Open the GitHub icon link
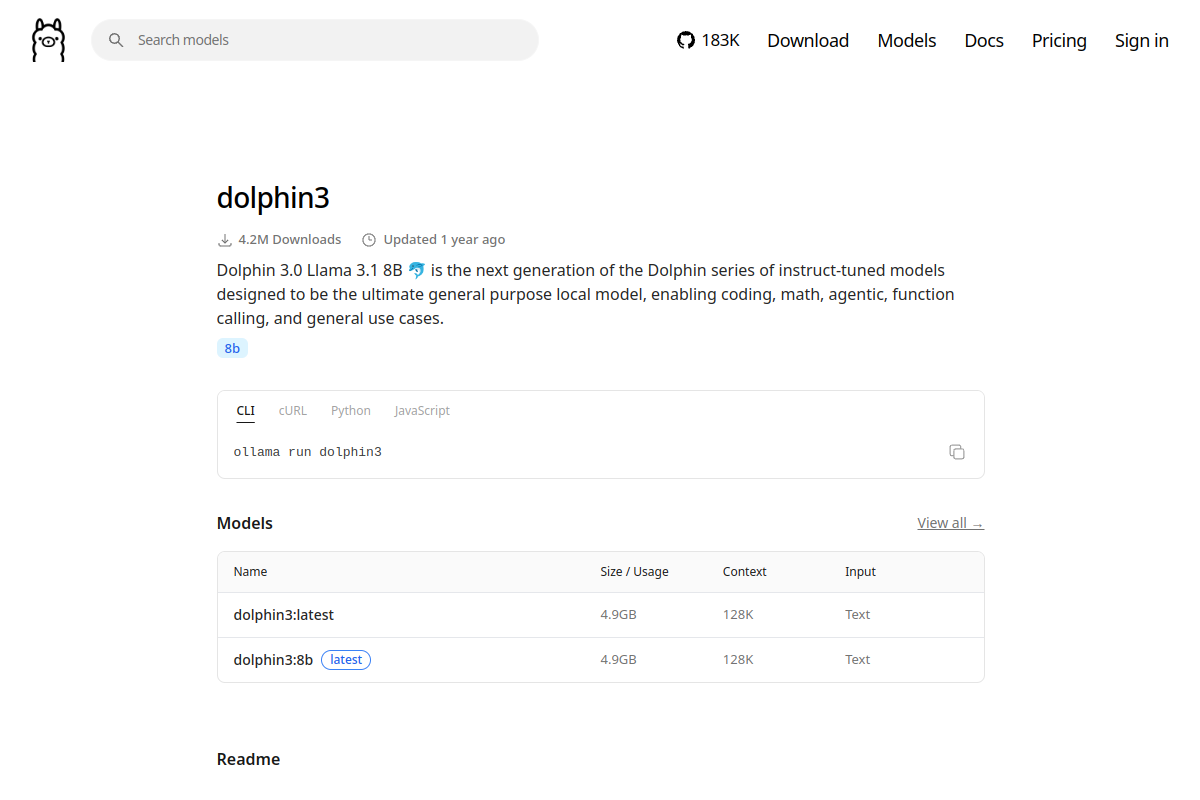1200x800 pixels. click(685, 40)
